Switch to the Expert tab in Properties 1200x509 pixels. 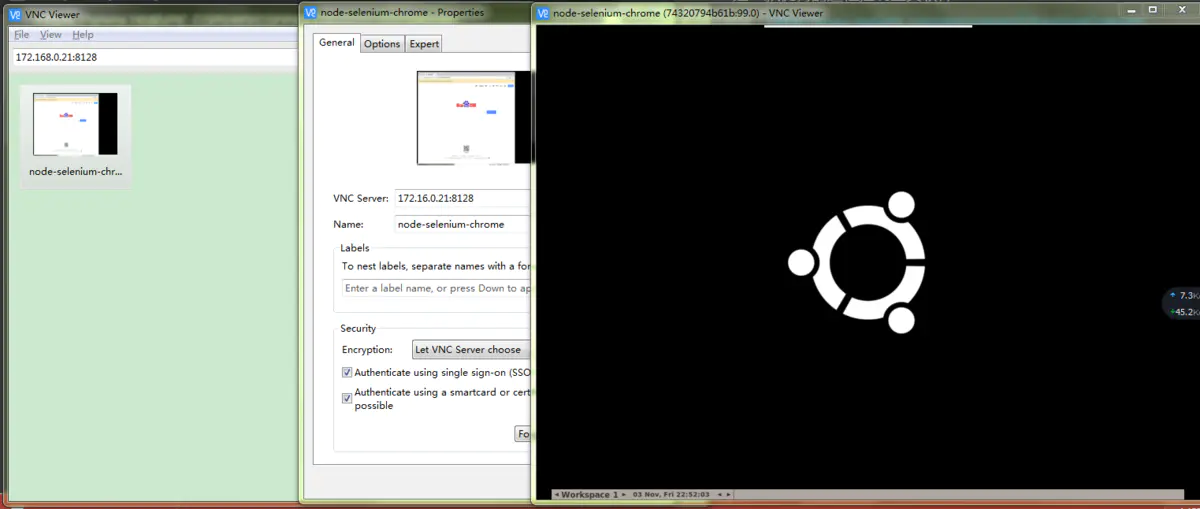click(424, 43)
